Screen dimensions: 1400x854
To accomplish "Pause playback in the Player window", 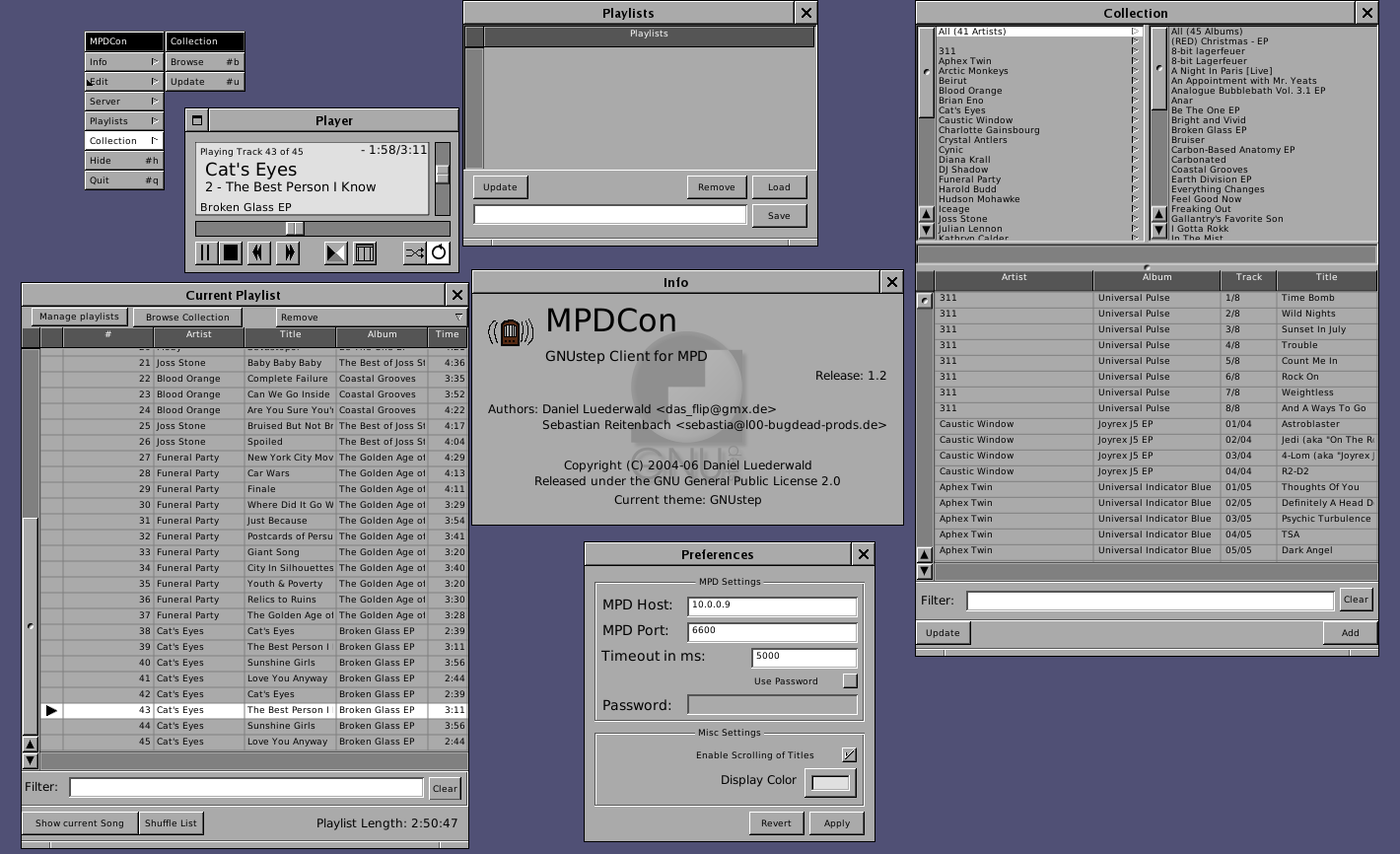I will click(205, 253).
